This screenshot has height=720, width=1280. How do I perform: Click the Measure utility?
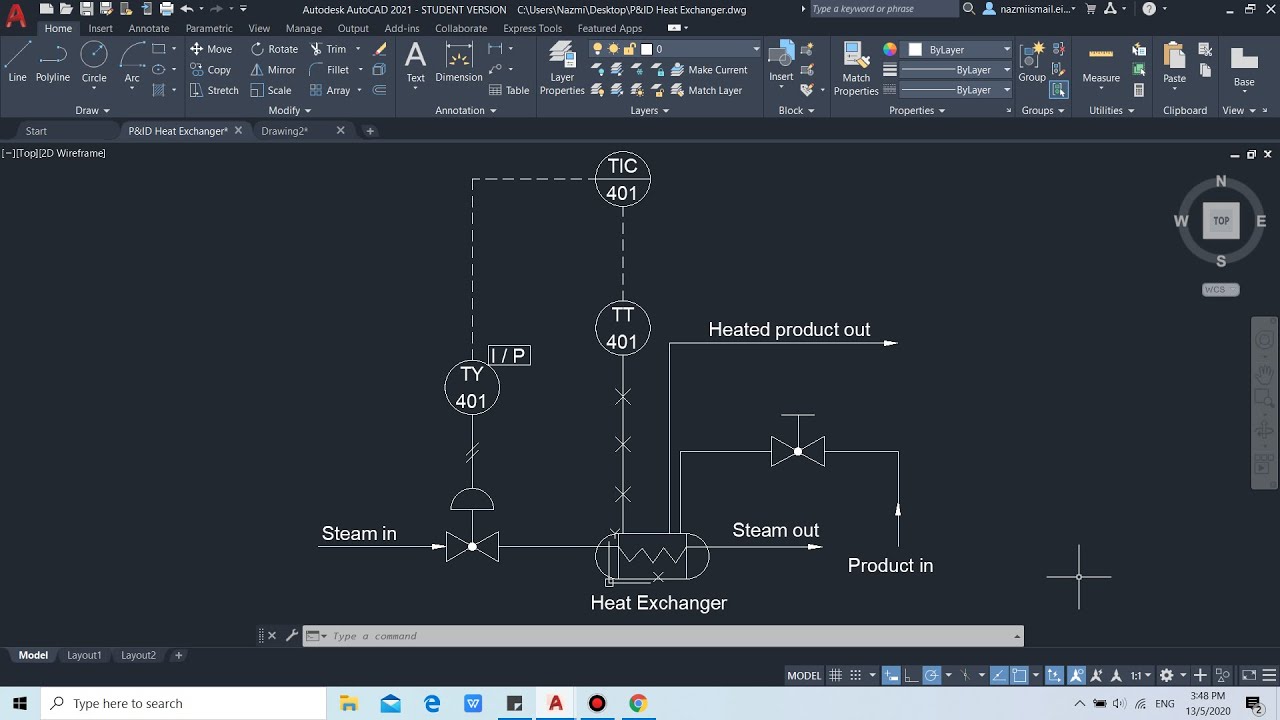tap(1101, 62)
